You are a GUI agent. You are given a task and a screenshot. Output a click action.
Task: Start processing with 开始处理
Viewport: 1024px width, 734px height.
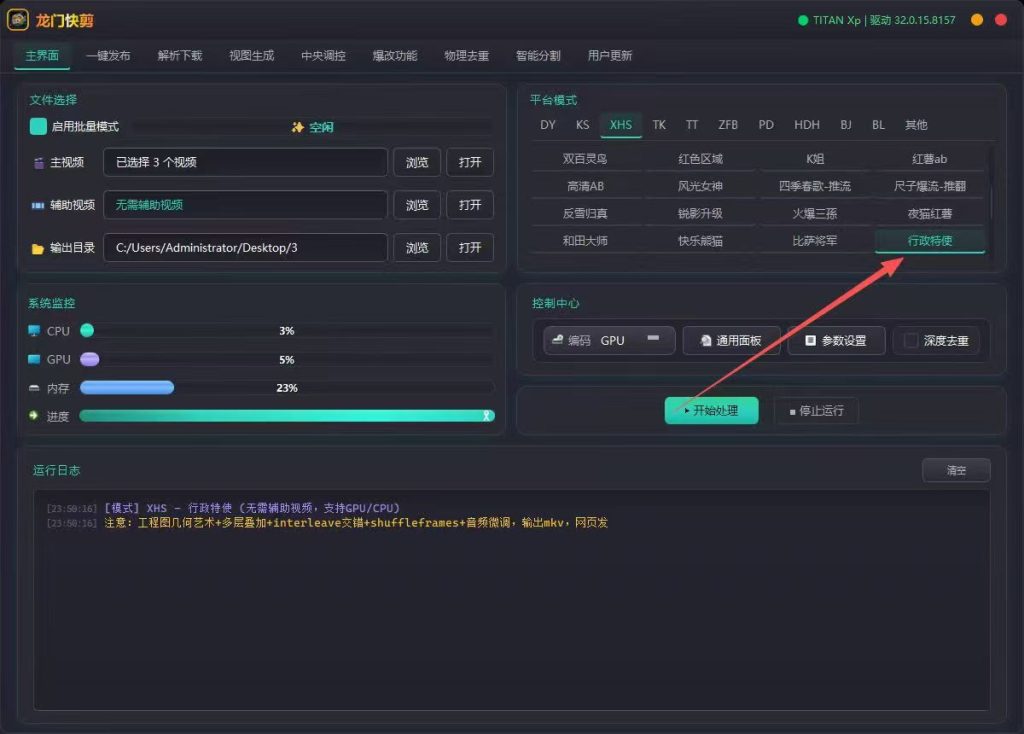[x=711, y=410]
